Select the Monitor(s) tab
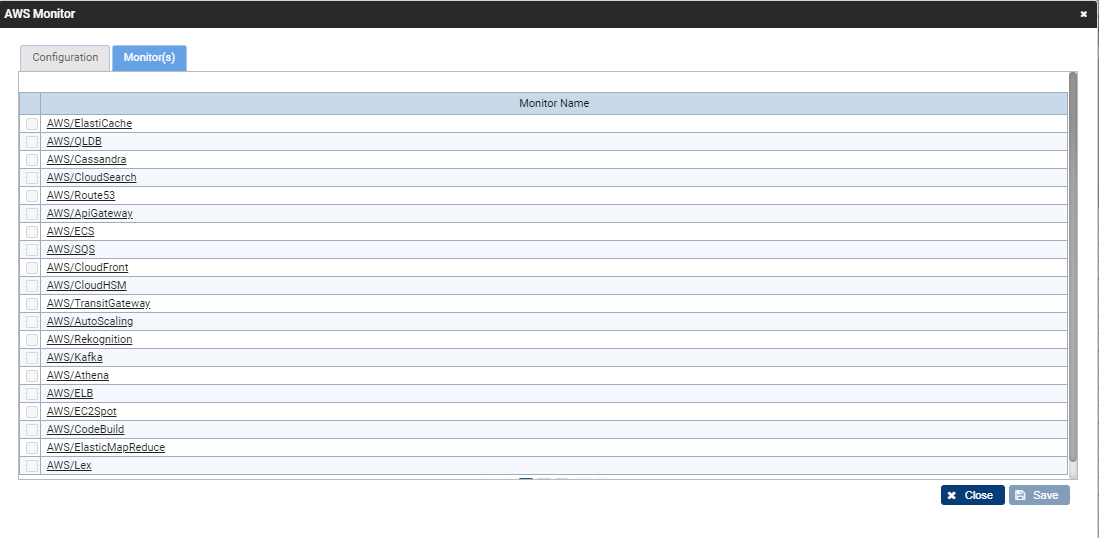This screenshot has height=538, width=1099. tap(149, 58)
